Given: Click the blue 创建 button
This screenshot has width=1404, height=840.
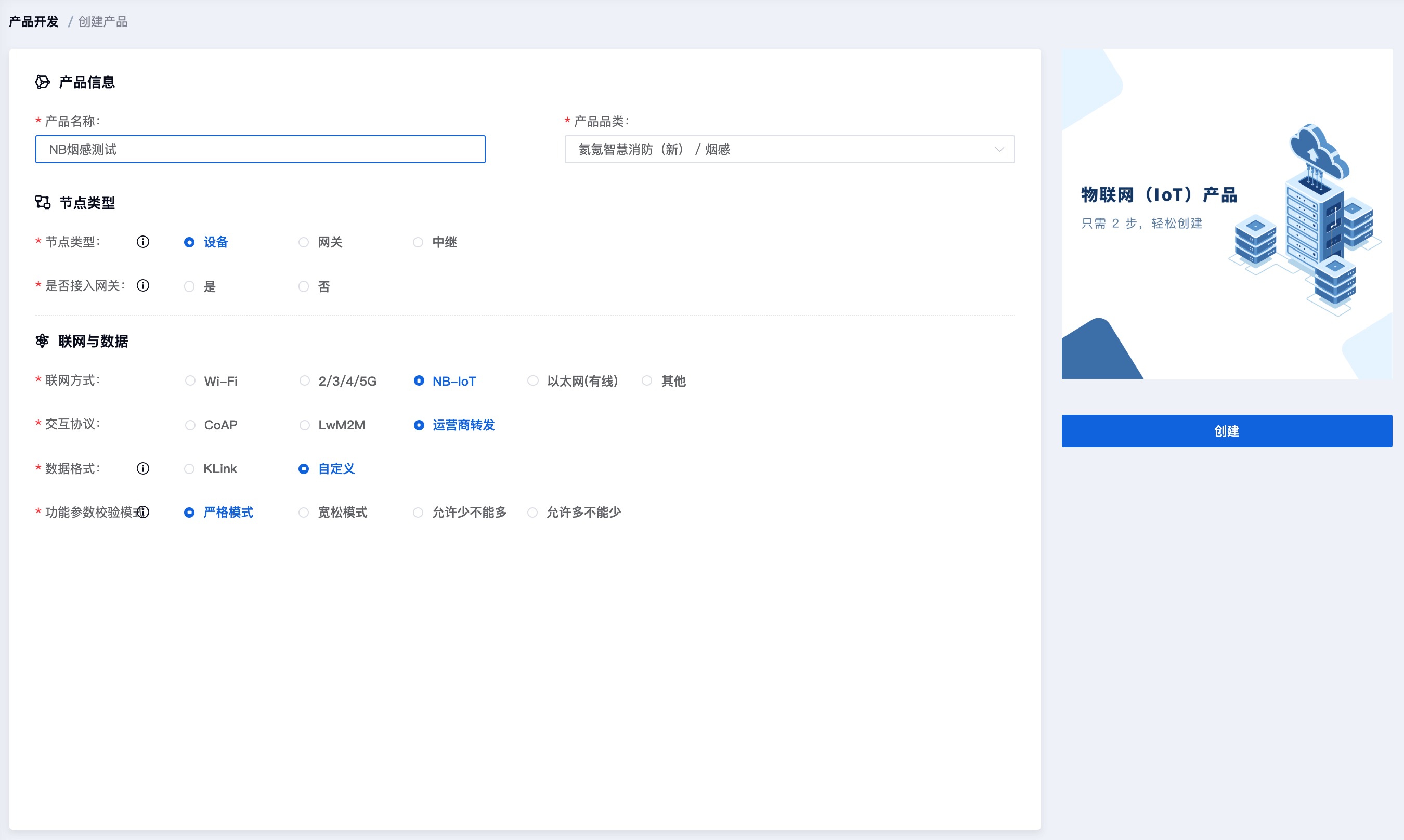Looking at the screenshot, I should click(1226, 431).
